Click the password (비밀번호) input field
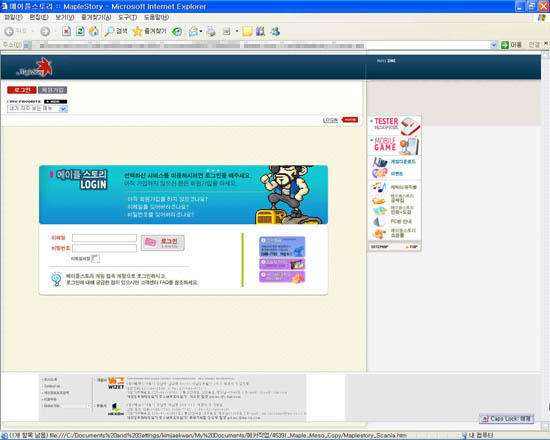The width and height of the screenshot is (550, 440). point(105,248)
